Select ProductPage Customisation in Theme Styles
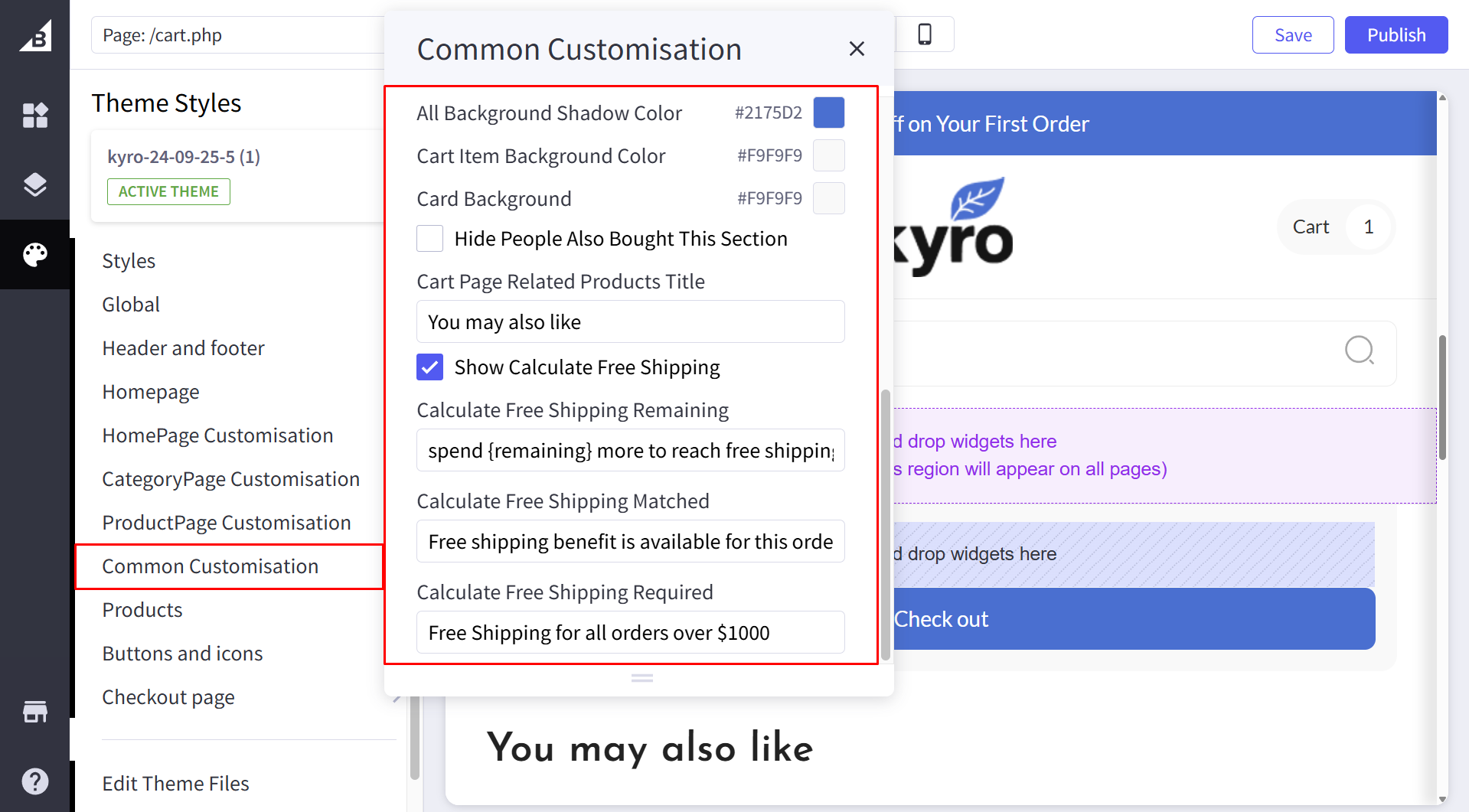Image resolution: width=1469 pixels, height=812 pixels. (x=227, y=523)
